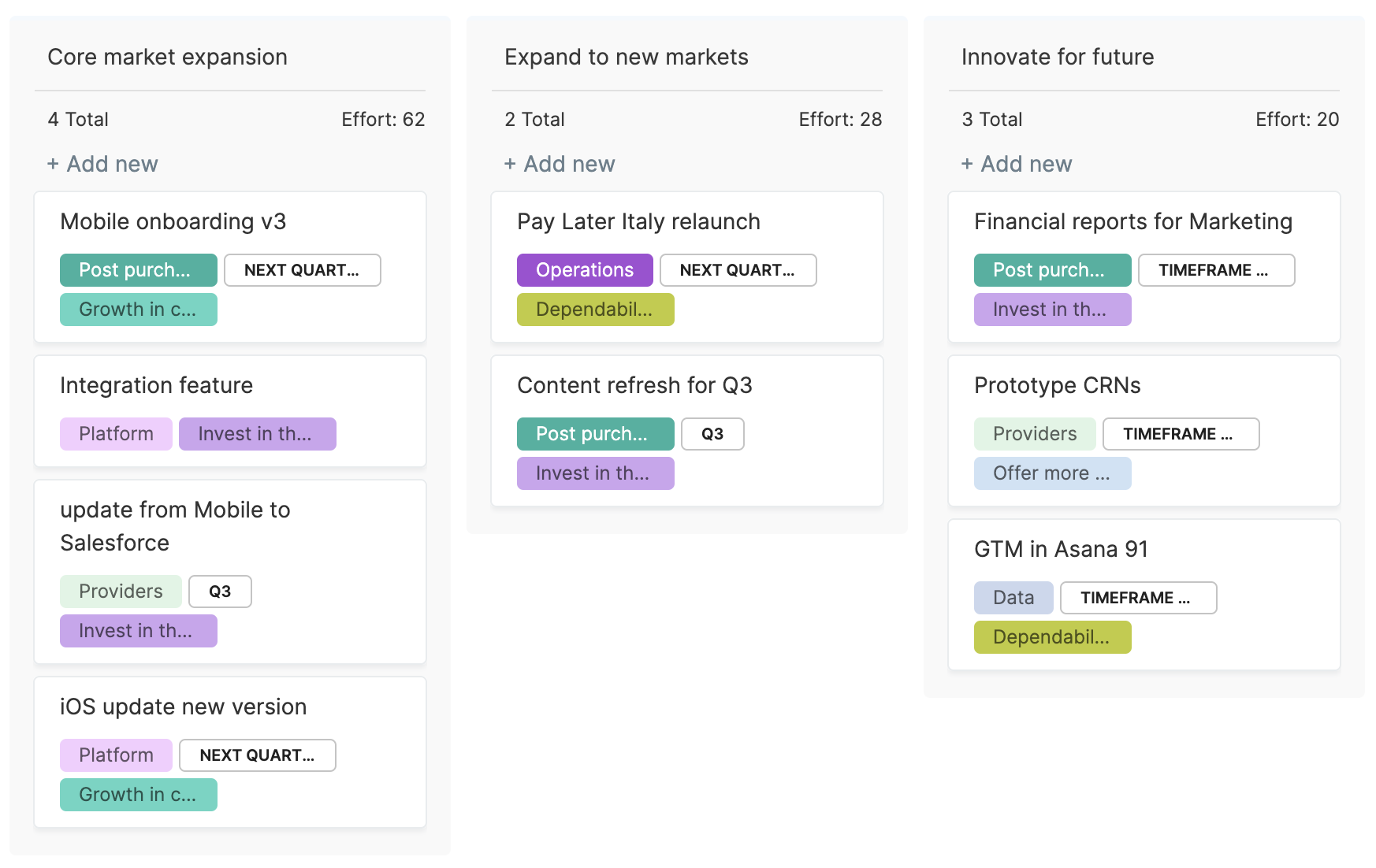Add new item in Core market expansion column
This screenshot has height=868, width=1376.
coord(102,164)
